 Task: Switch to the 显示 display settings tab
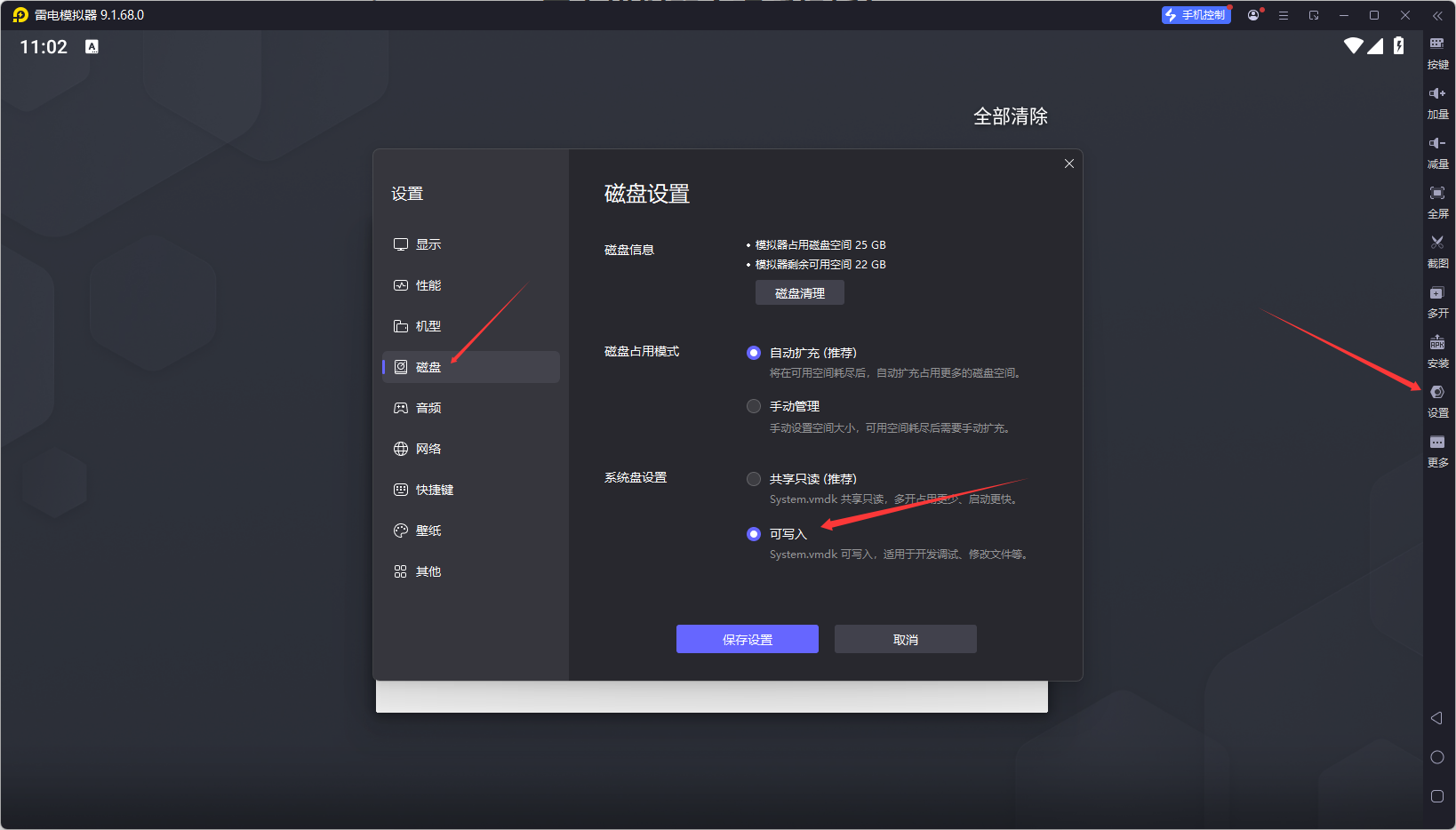pyautogui.click(x=471, y=244)
